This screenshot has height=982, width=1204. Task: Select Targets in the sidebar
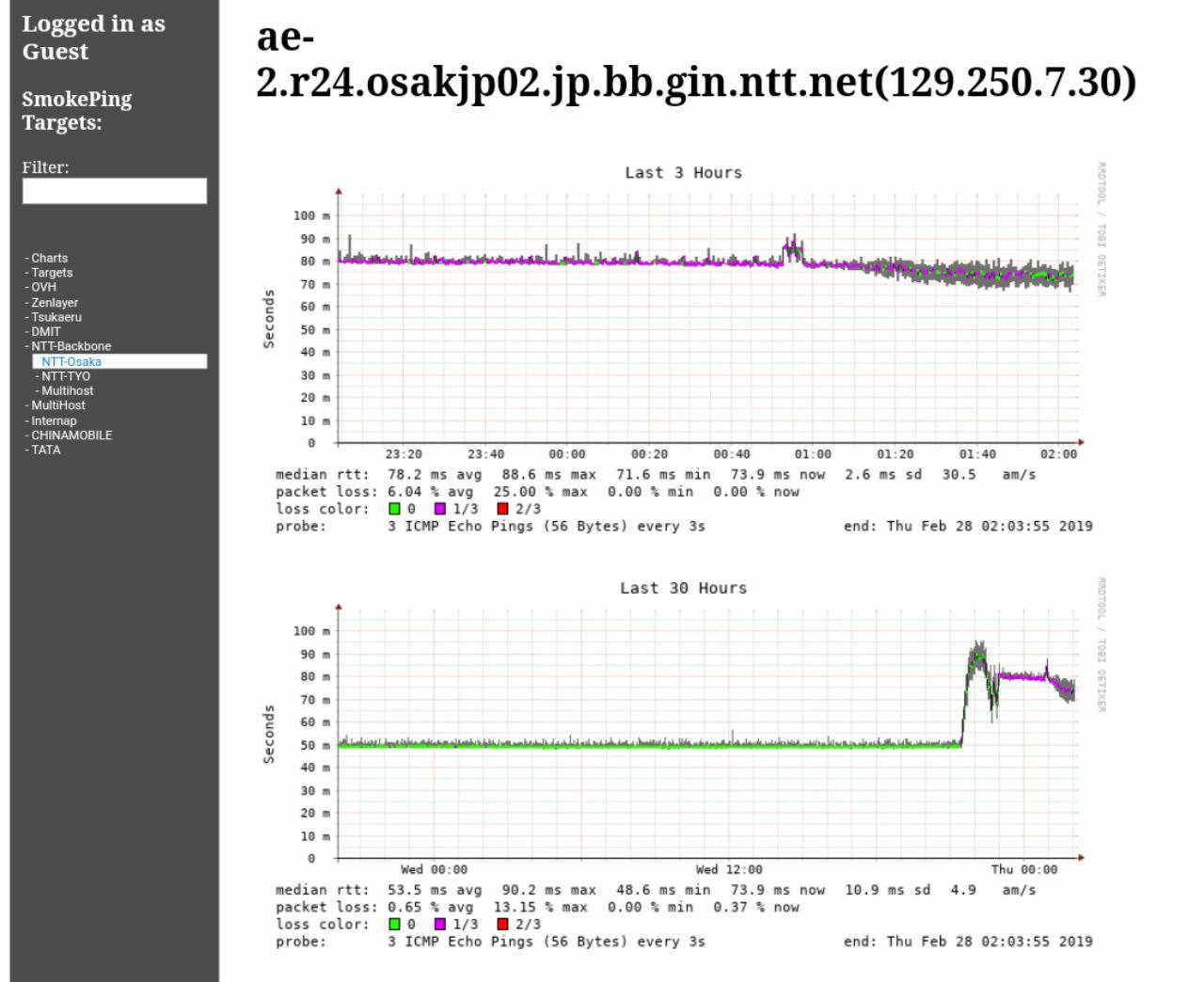(x=52, y=273)
